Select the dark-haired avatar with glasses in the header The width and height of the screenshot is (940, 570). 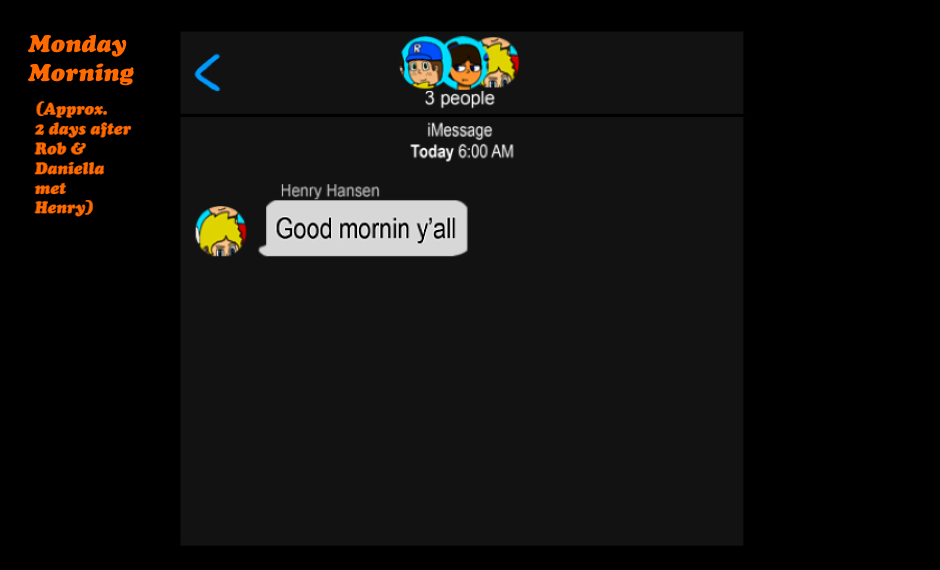[x=465, y=64]
